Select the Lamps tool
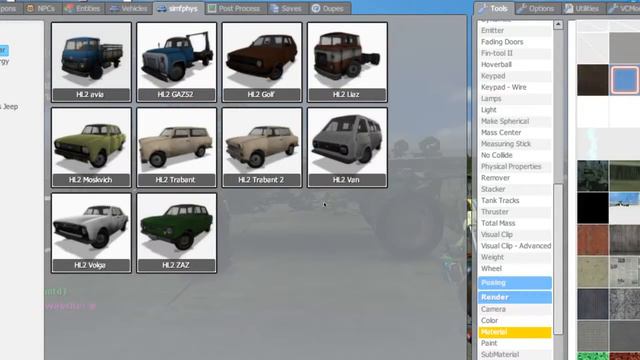 pos(515,99)
